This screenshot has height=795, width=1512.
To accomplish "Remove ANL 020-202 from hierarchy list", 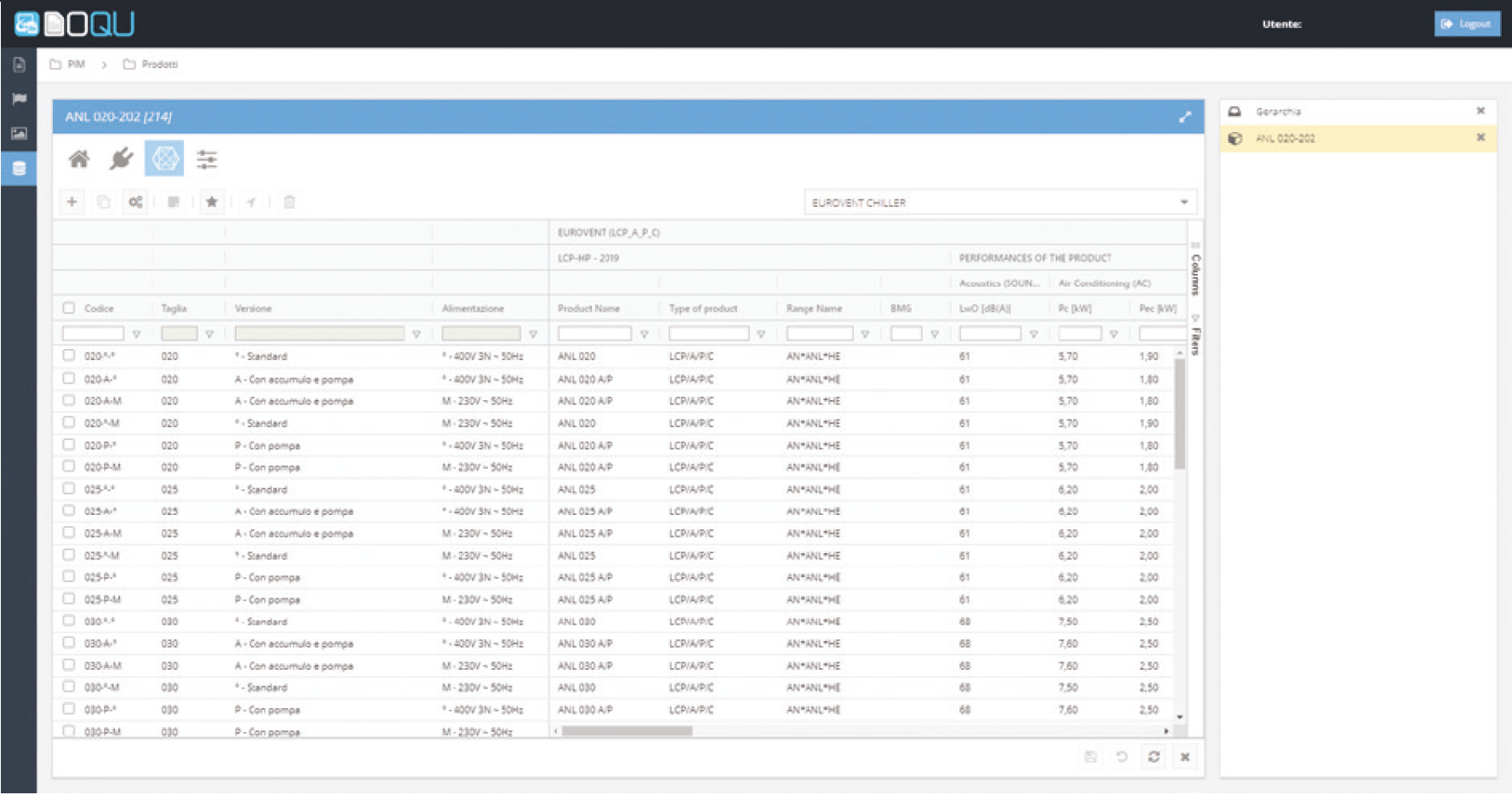I will click(1480, 137).
